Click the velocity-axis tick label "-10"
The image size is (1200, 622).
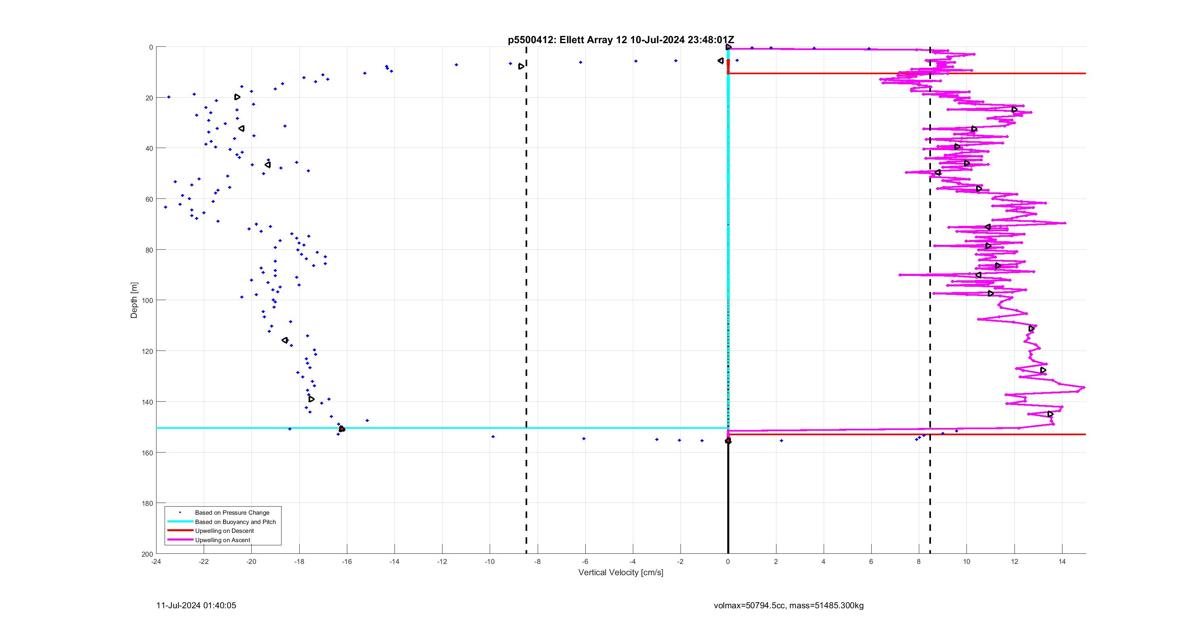490,563
